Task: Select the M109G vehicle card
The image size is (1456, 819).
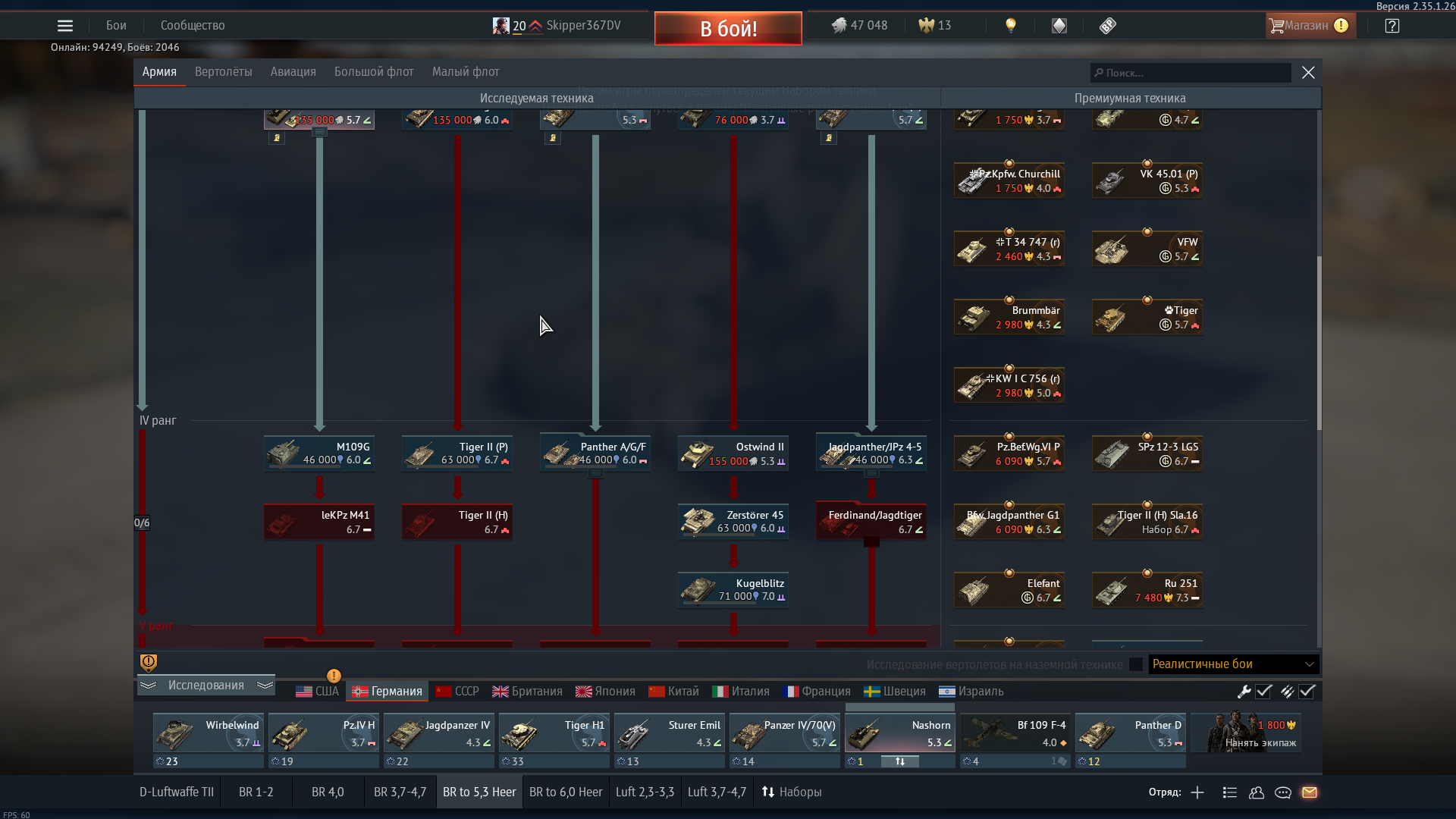Action: [x=319, y=453]
